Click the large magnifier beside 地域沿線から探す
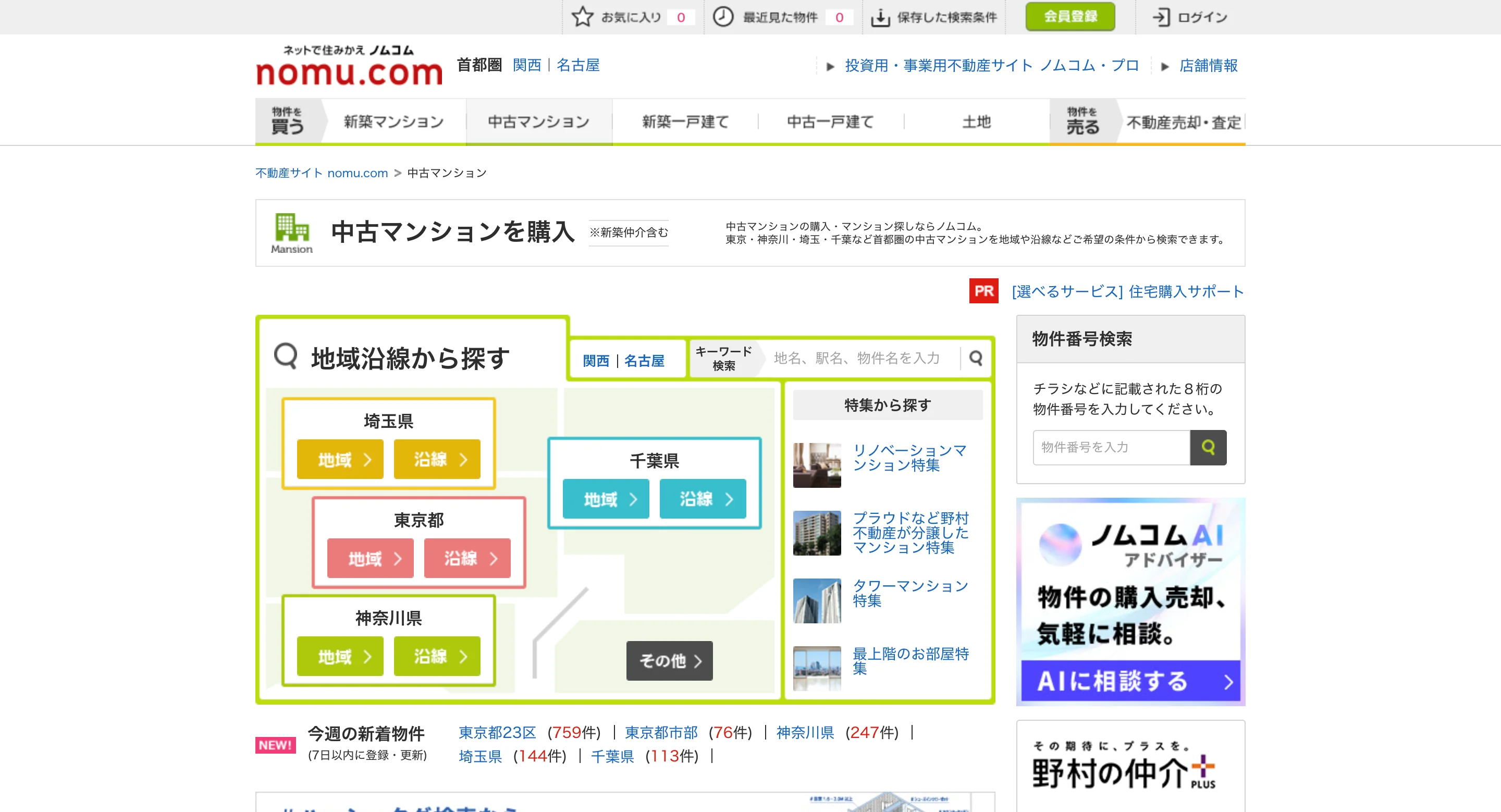This screenshot has height=812, width=1501. 286,356
